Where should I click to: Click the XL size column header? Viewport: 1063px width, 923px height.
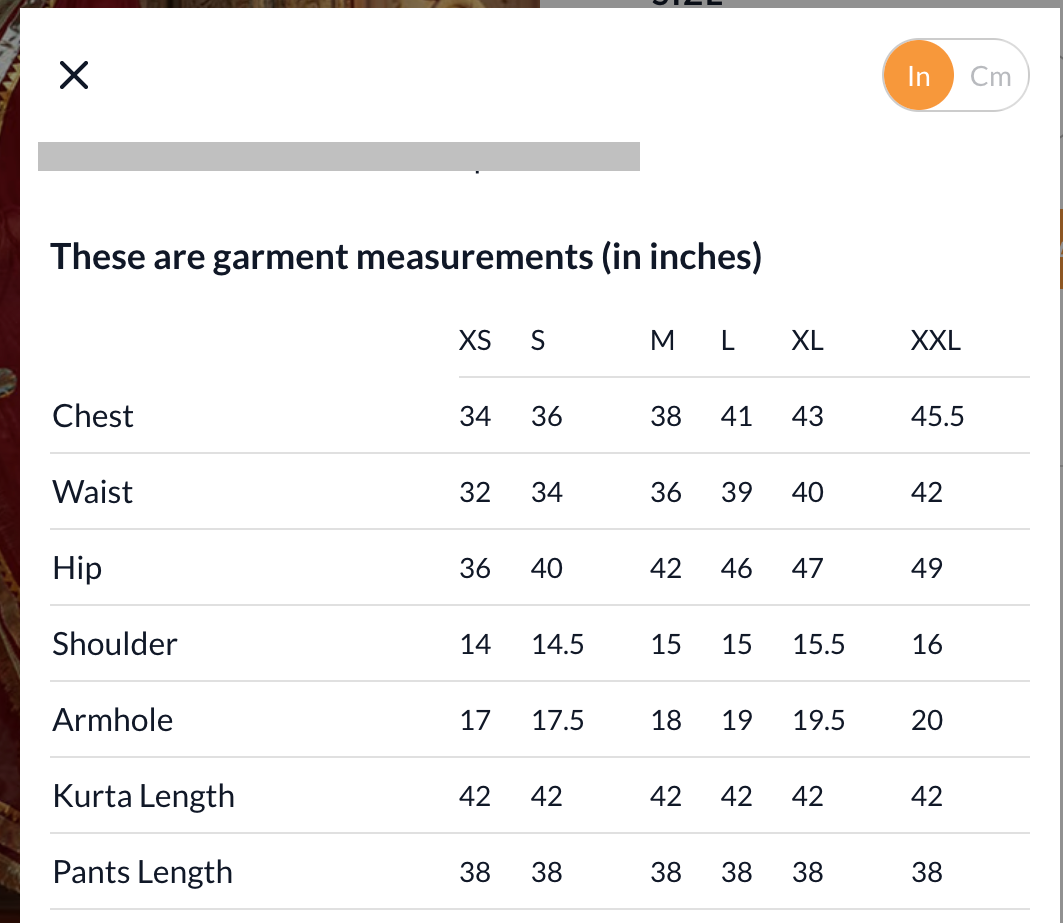(x=807, y=340)
